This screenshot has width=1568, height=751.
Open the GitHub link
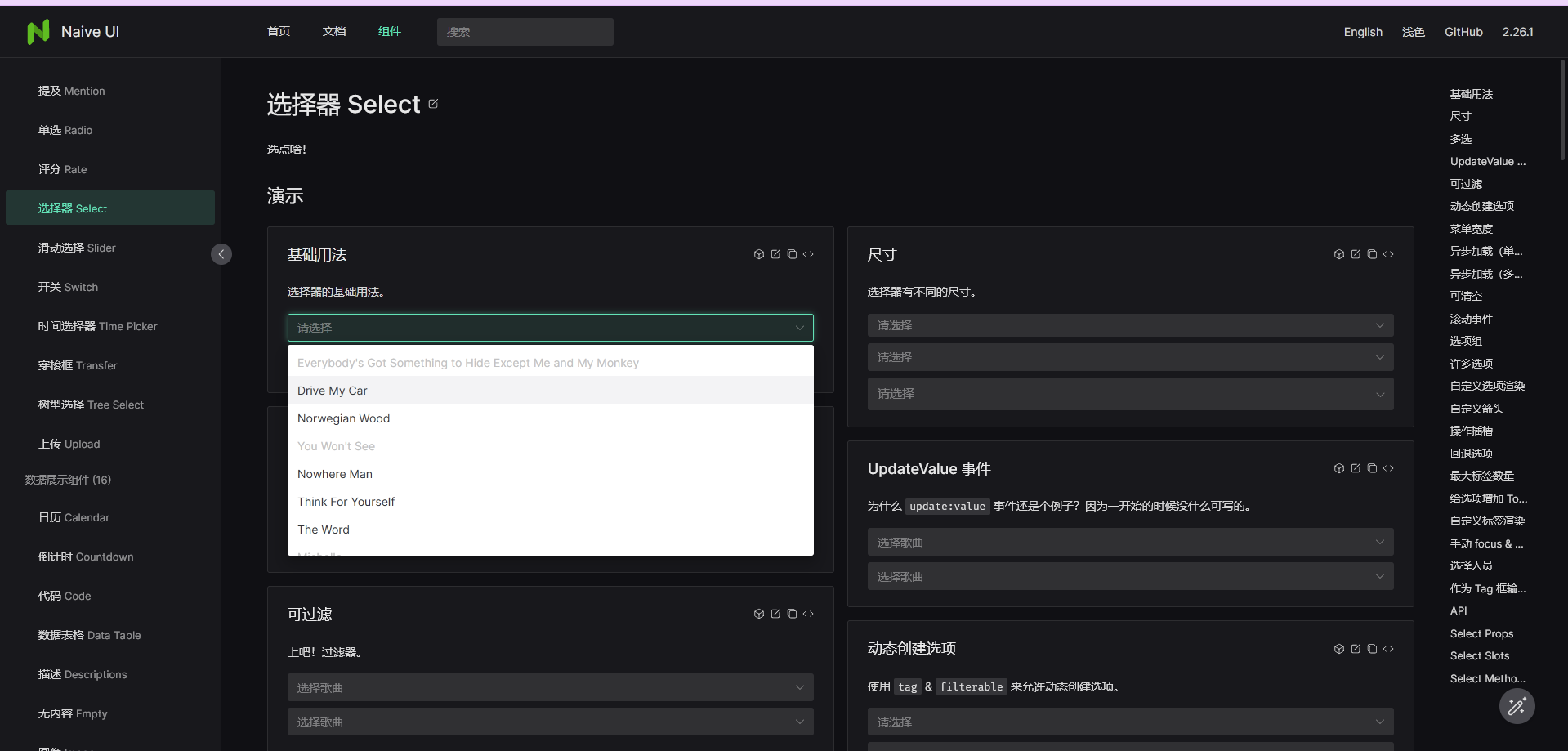1463,32
